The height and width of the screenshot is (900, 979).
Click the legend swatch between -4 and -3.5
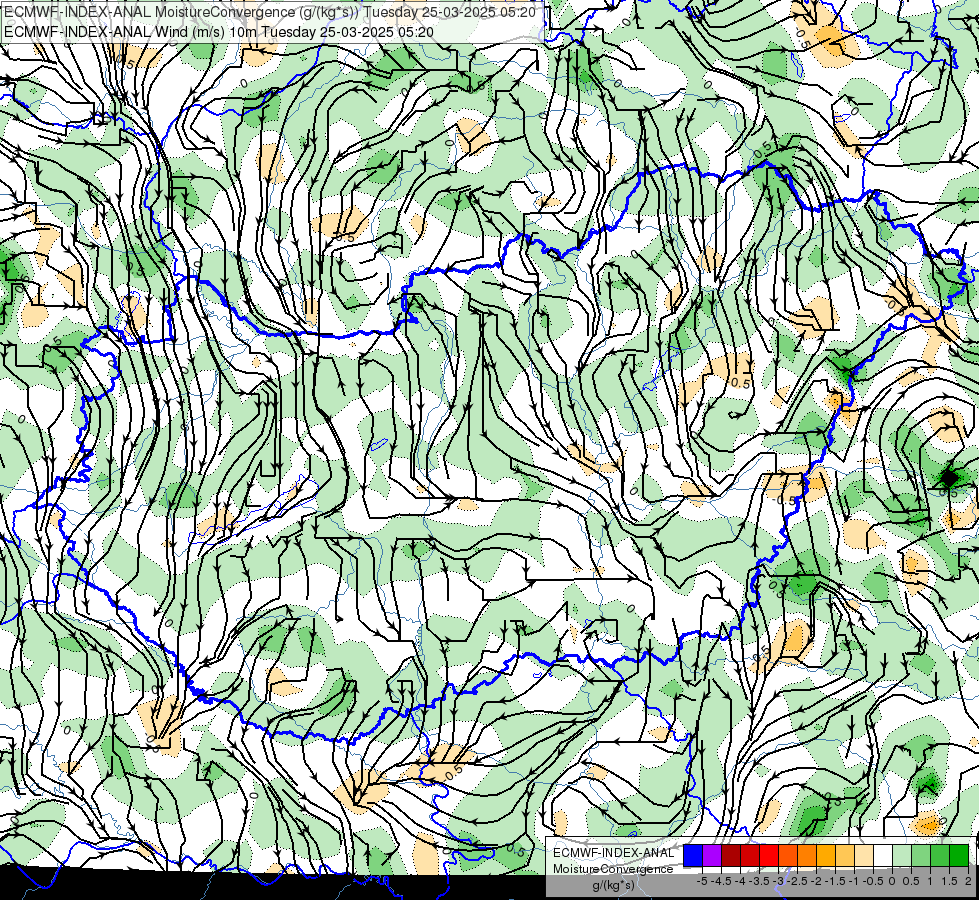750,856
